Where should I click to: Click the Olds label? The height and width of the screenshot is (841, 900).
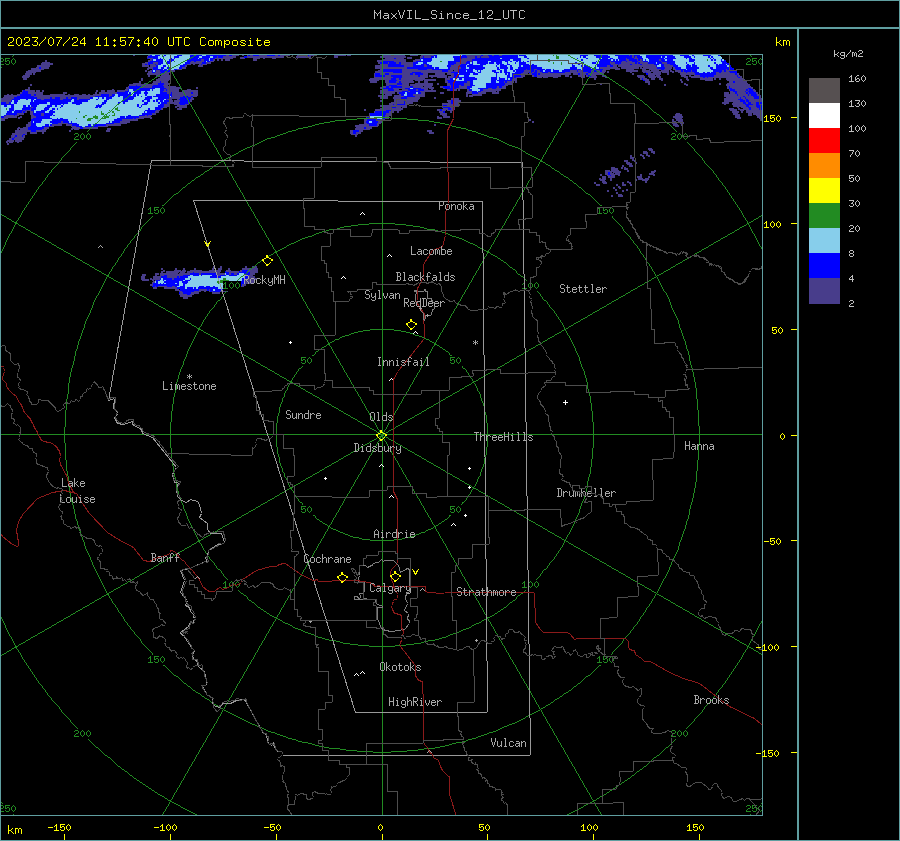click(381, 417)
